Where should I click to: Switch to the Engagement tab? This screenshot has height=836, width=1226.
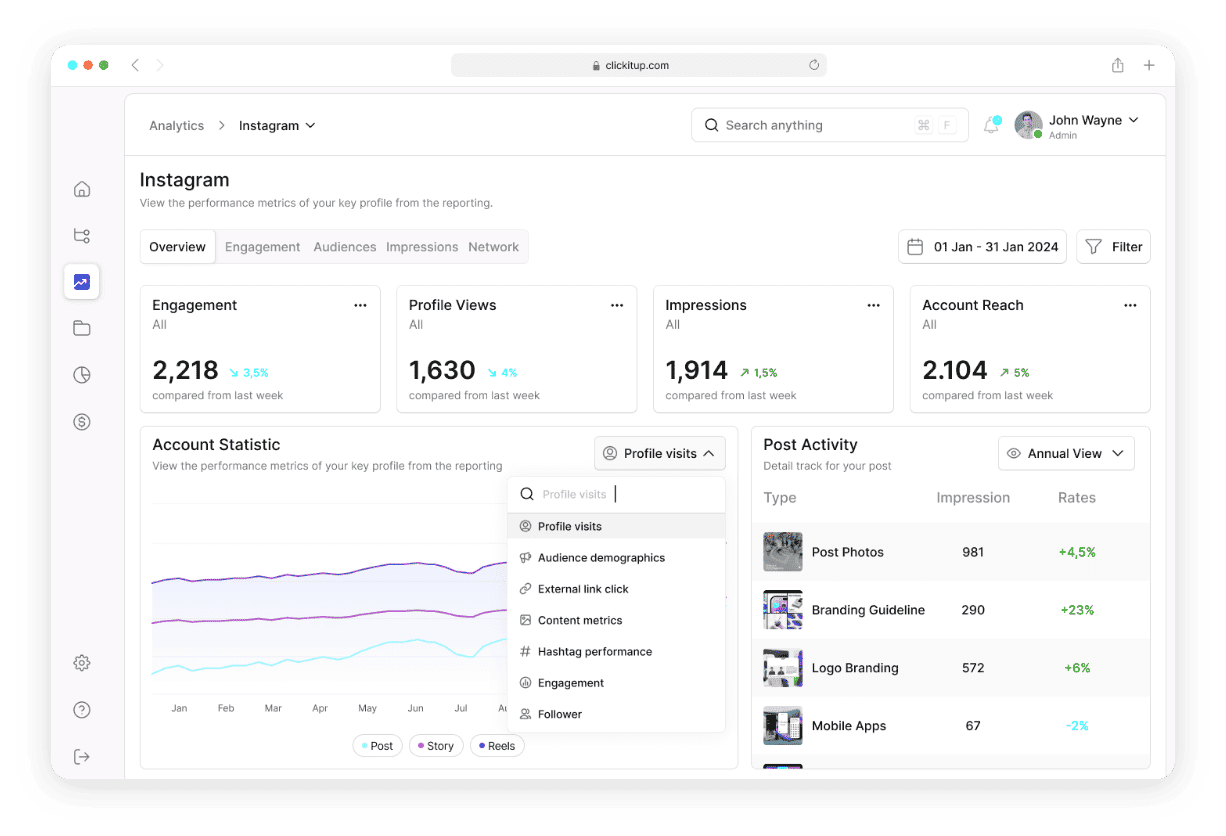[x=262, y=247]
